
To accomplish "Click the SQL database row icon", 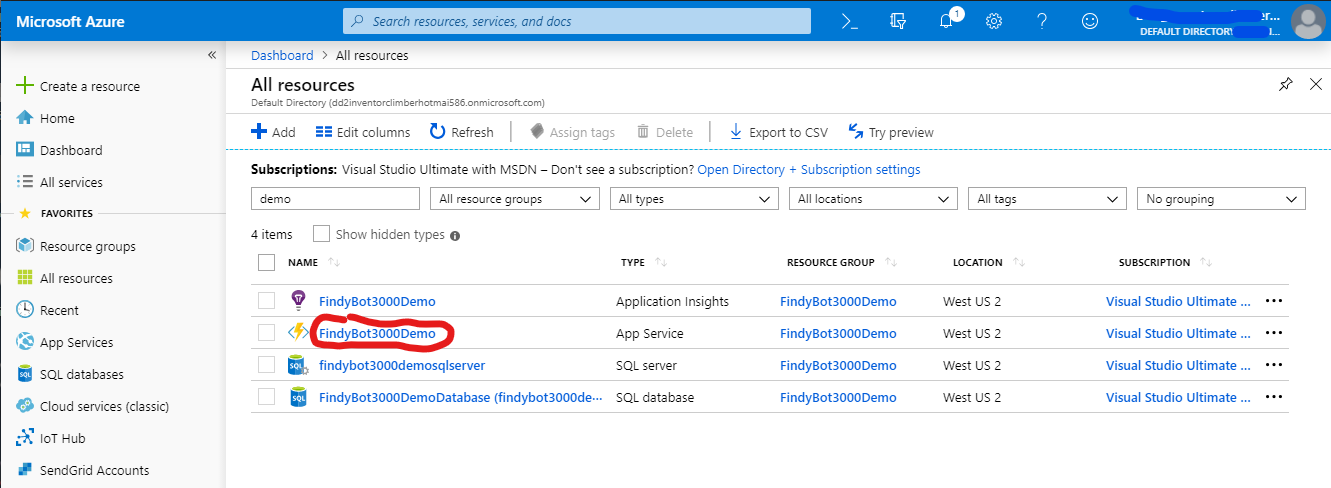I will tap(298, 397).
